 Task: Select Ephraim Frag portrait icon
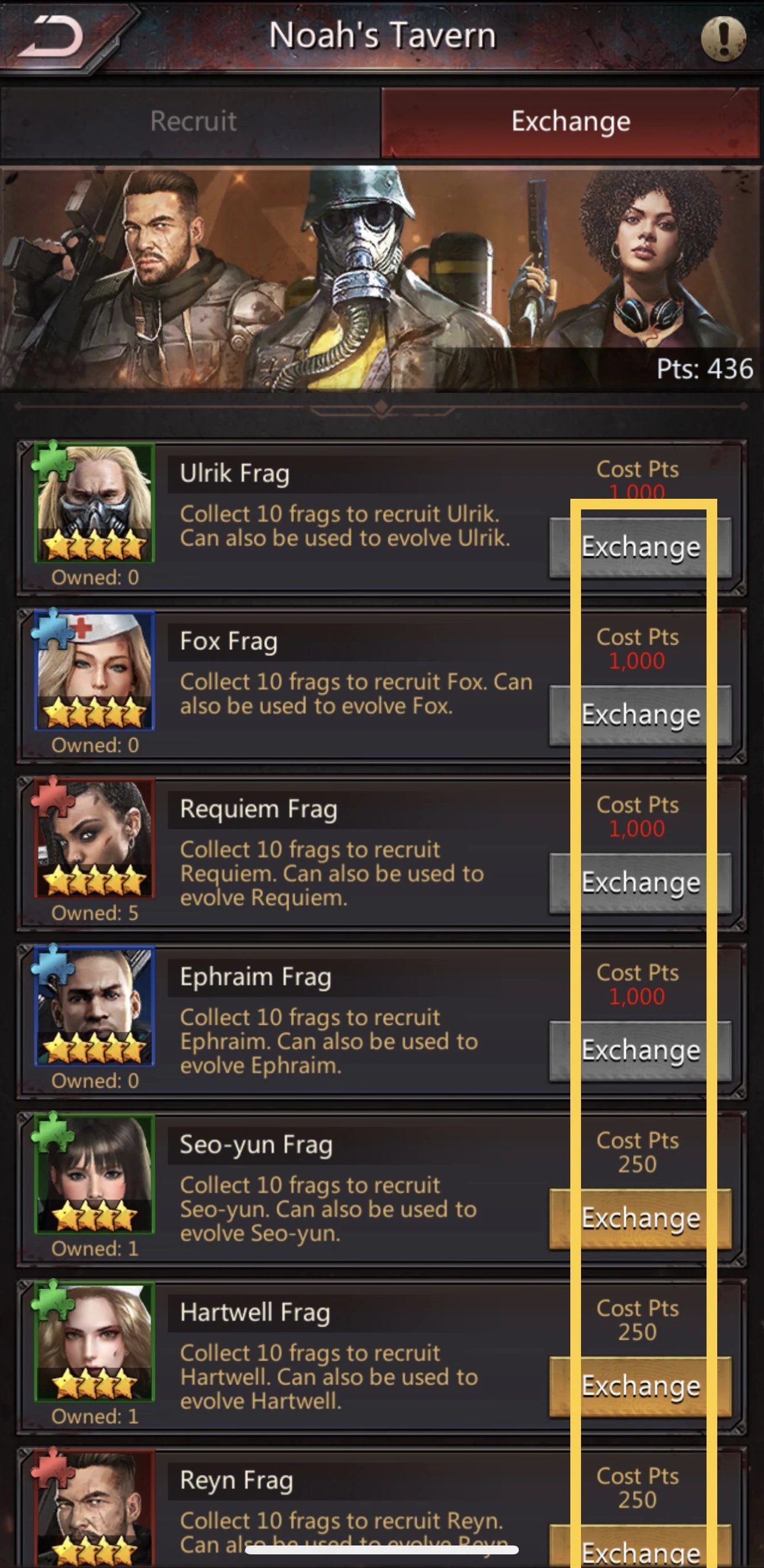[x=94, y=1007]
